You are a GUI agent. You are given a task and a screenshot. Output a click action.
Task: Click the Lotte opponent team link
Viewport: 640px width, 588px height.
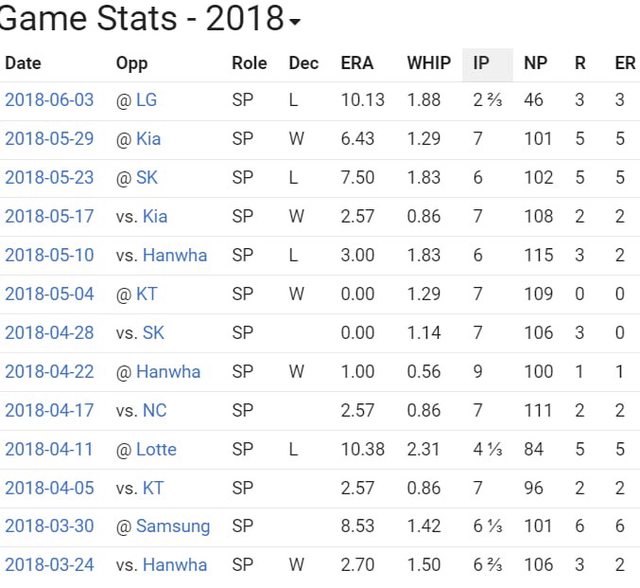pos(156,449)
